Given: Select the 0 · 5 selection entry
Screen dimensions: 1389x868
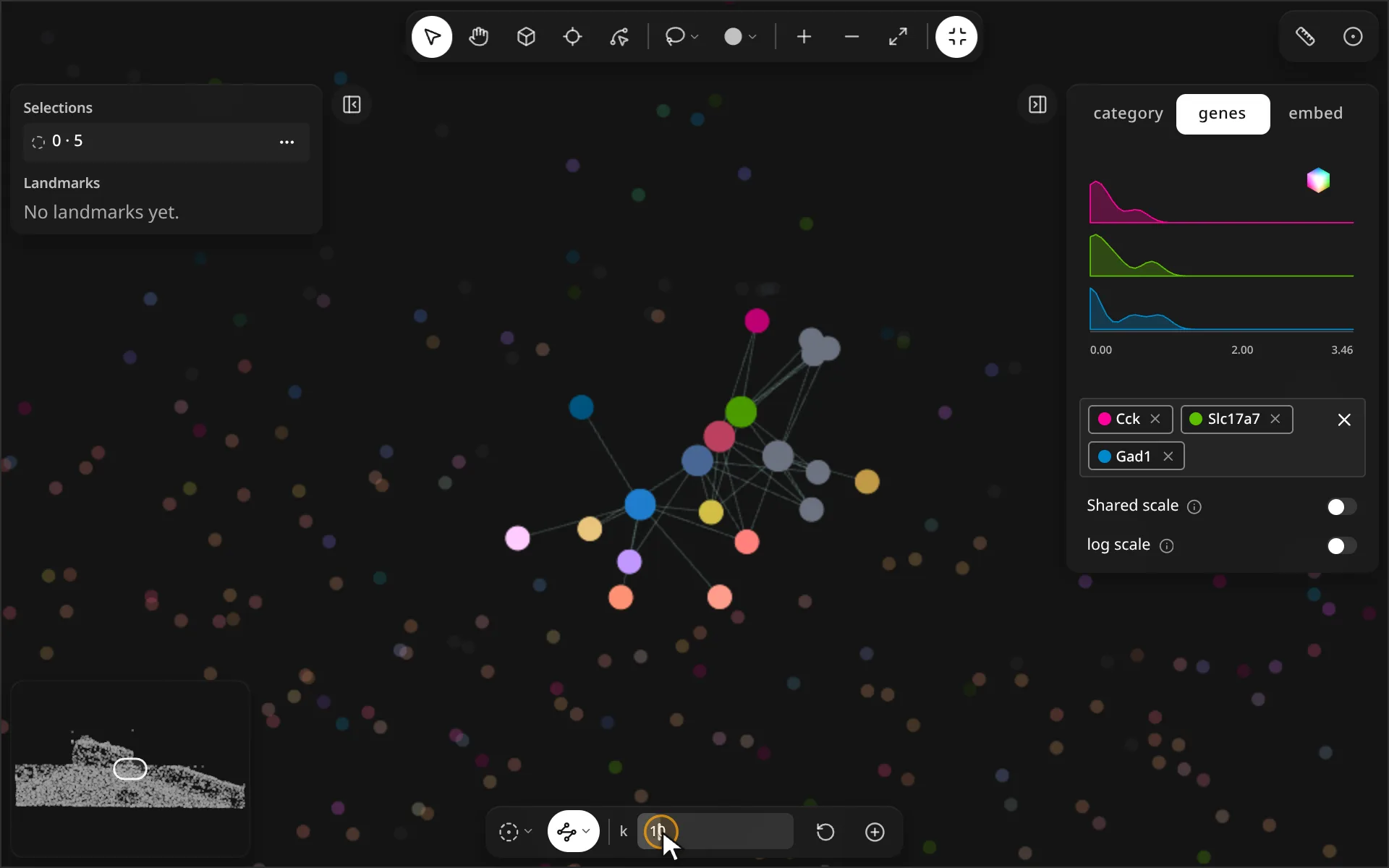Looking at the screenshot, I should pyautogui.click(x=166, y=142).
